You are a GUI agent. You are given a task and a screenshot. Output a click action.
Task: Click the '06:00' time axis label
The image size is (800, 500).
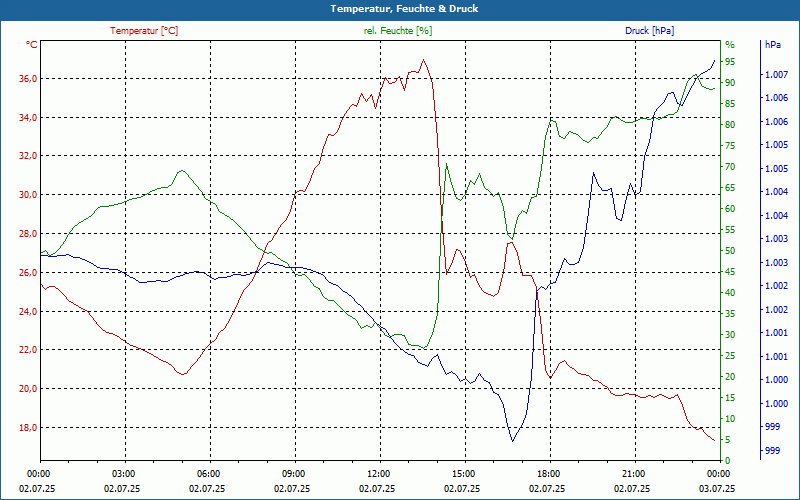tap(210, 474)
